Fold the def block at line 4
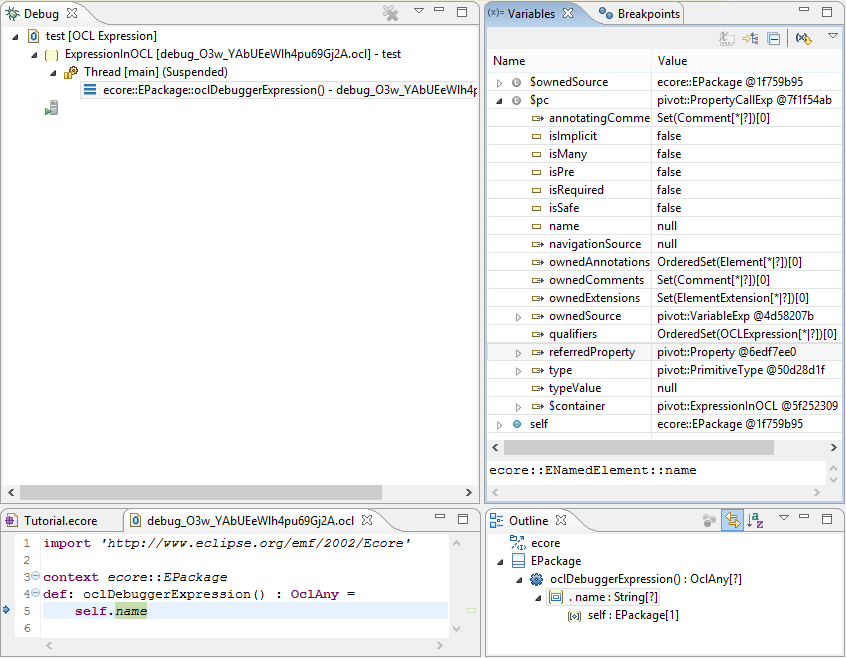This screenshot has width=846, height=658. [36, 593]
